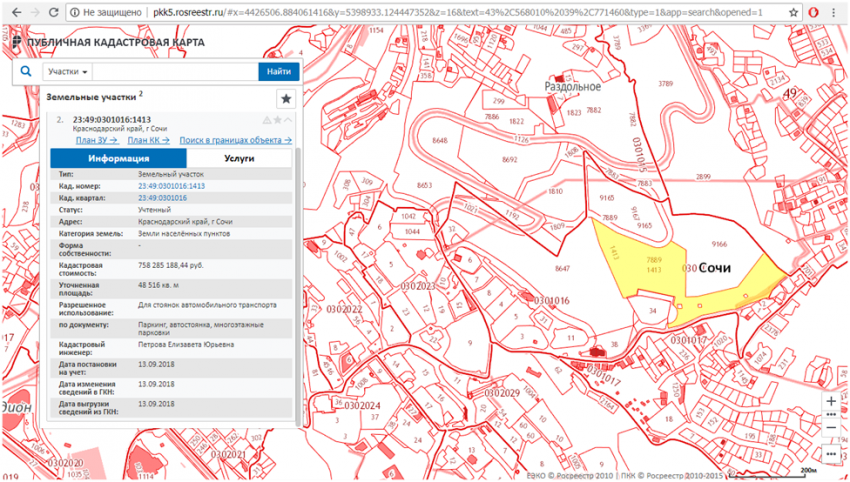Click parcel number 8692 on map
This screenshot has height=482, width=850.
(510, 160)
